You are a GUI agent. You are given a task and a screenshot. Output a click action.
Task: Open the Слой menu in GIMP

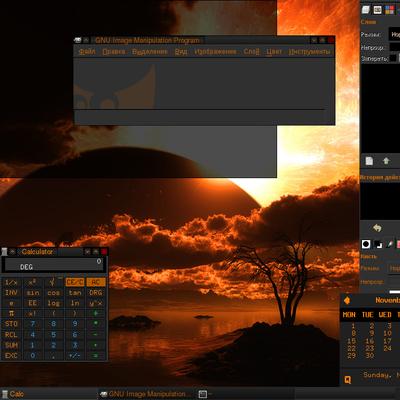[251, 52]
